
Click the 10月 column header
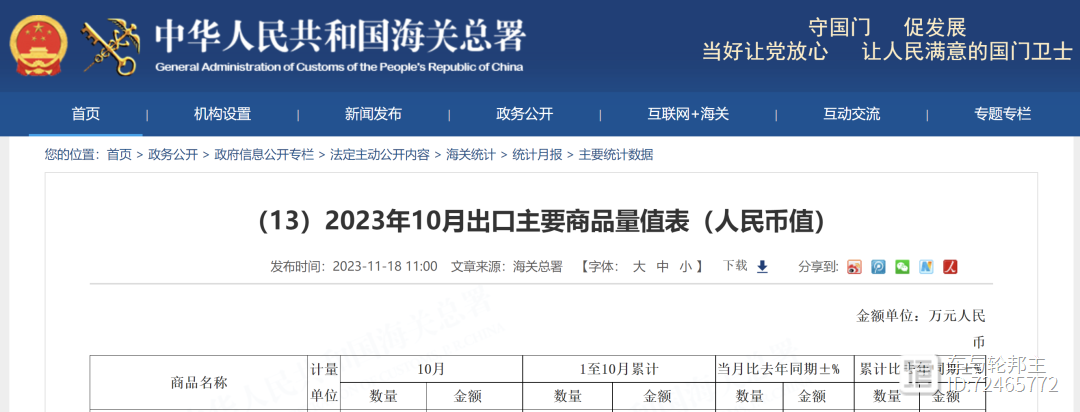point(431,369)
